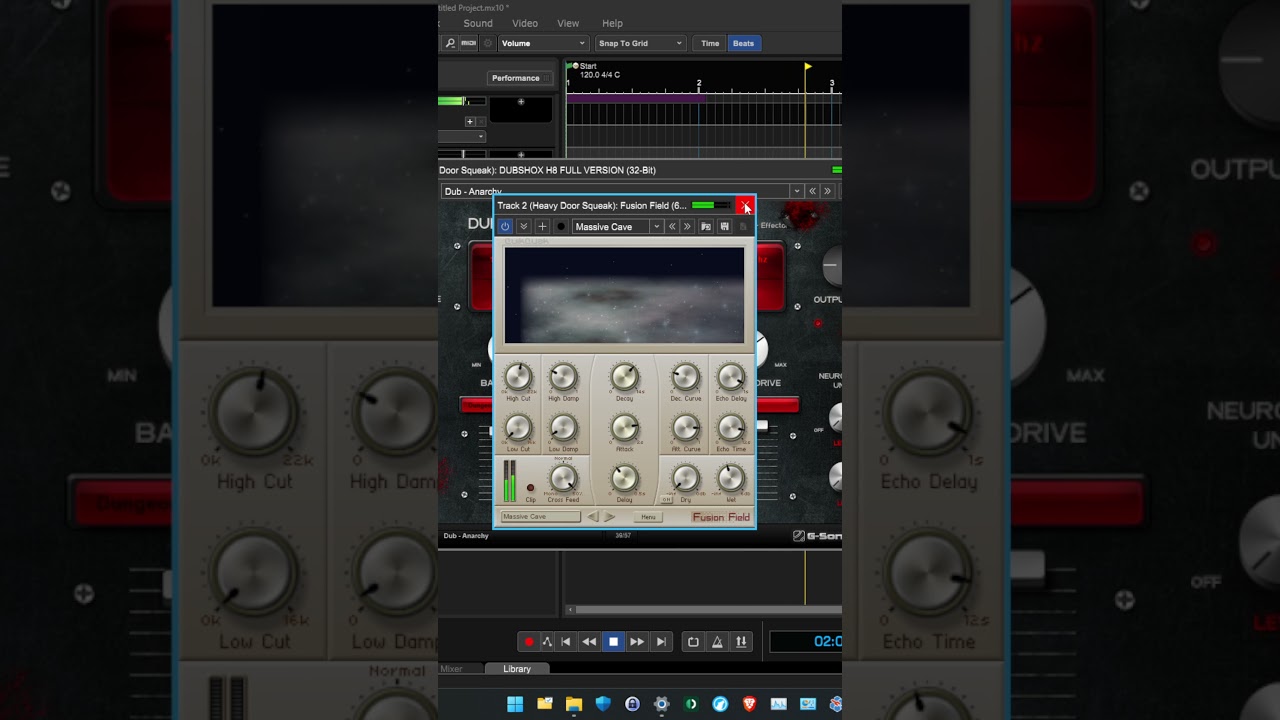Screen dimensions: 1280x720
Task: Click the Massive Cave preset name field
Action: (540, 517)
